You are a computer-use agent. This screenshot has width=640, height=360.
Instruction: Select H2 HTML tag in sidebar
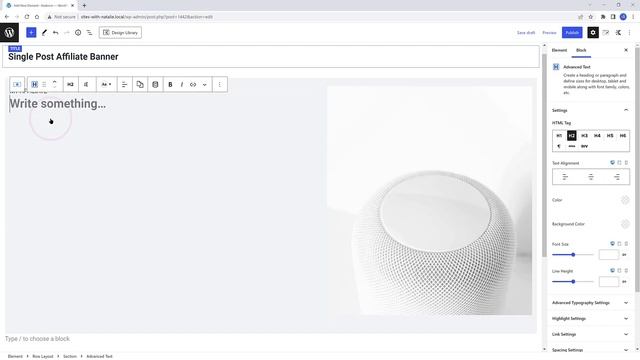[572, 136]
